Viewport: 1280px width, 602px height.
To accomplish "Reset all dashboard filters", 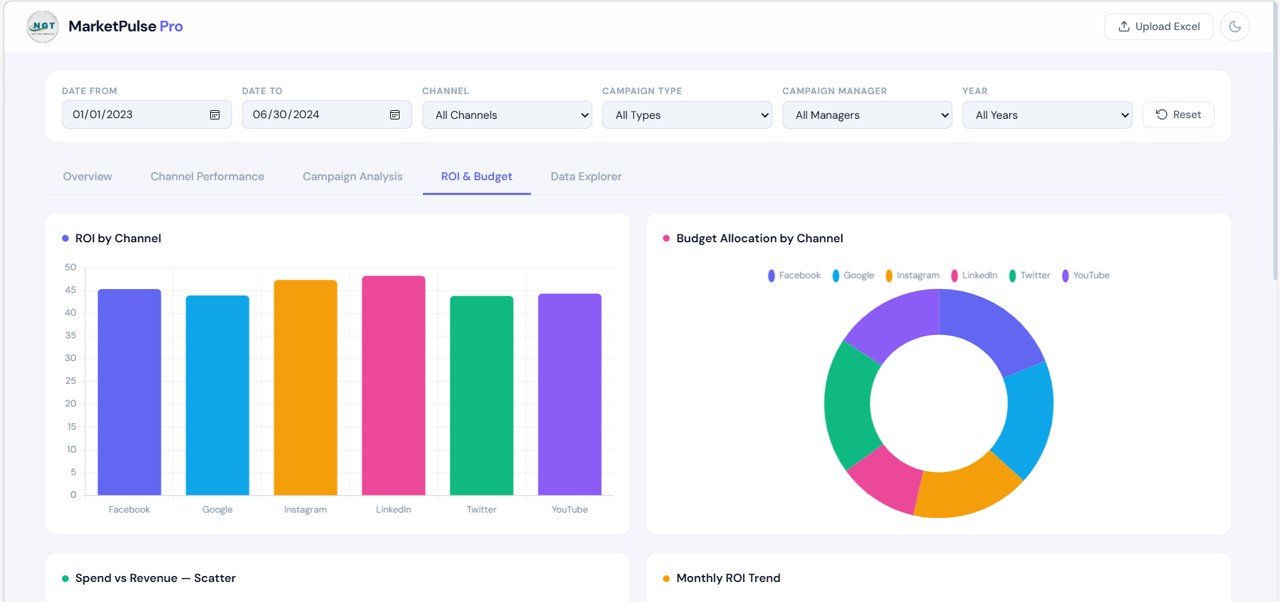I will coord(1178,114).
